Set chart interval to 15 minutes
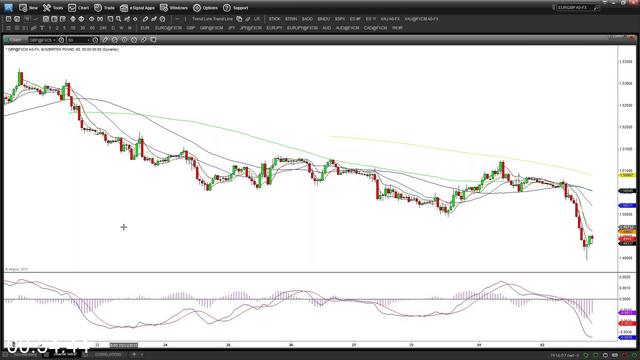 73,28
